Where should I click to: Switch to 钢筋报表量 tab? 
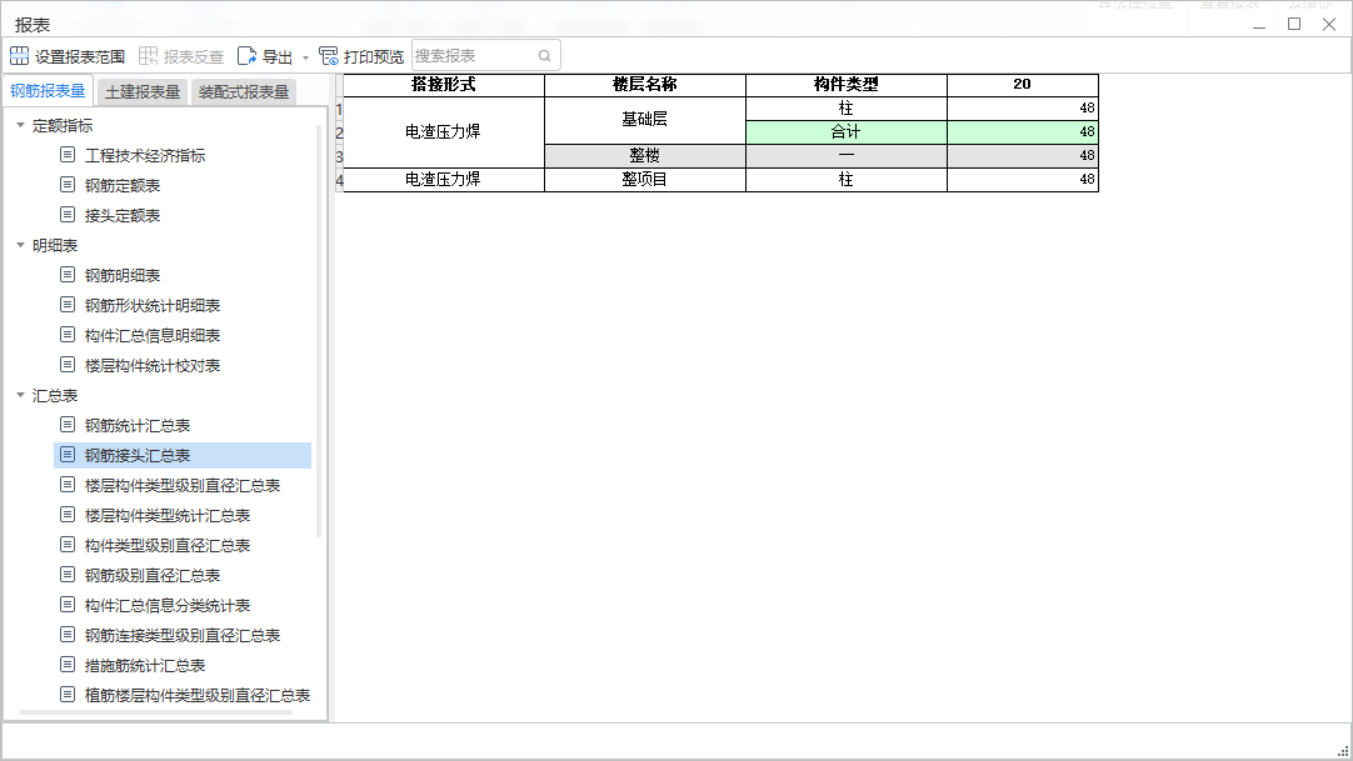click(48, 91)
